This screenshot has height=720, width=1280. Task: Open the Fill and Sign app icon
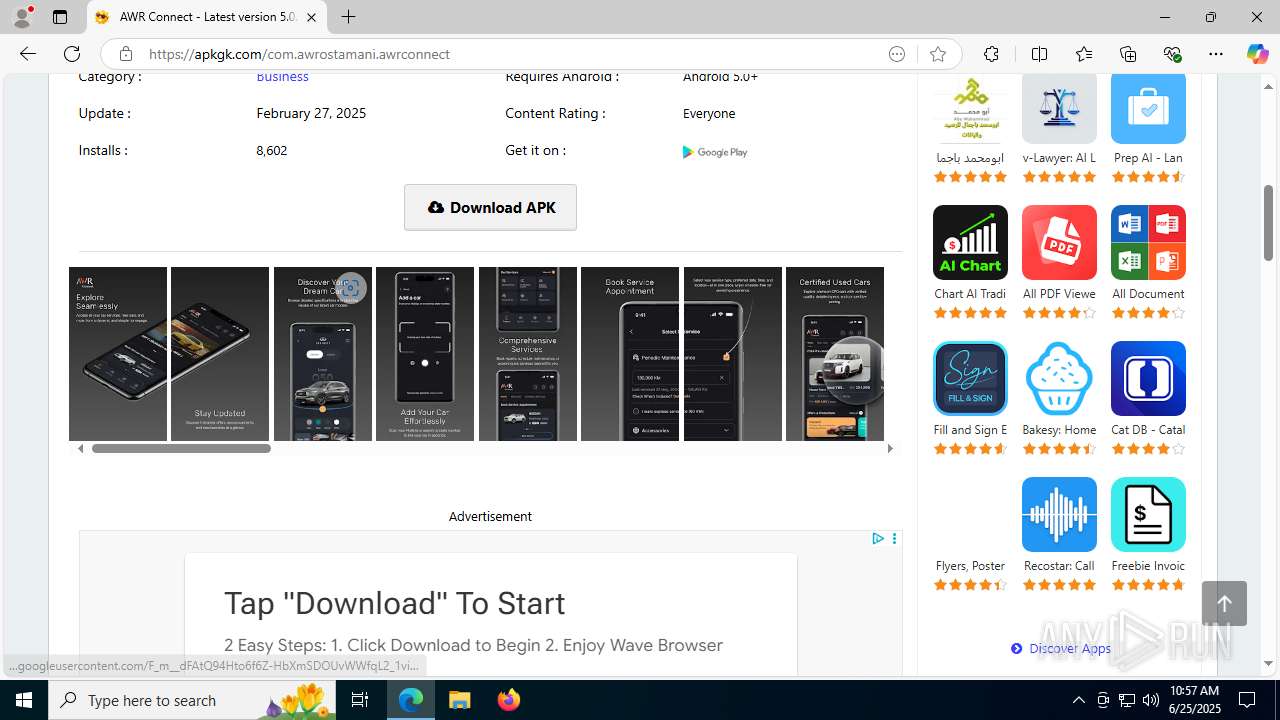tap(970, 378)
